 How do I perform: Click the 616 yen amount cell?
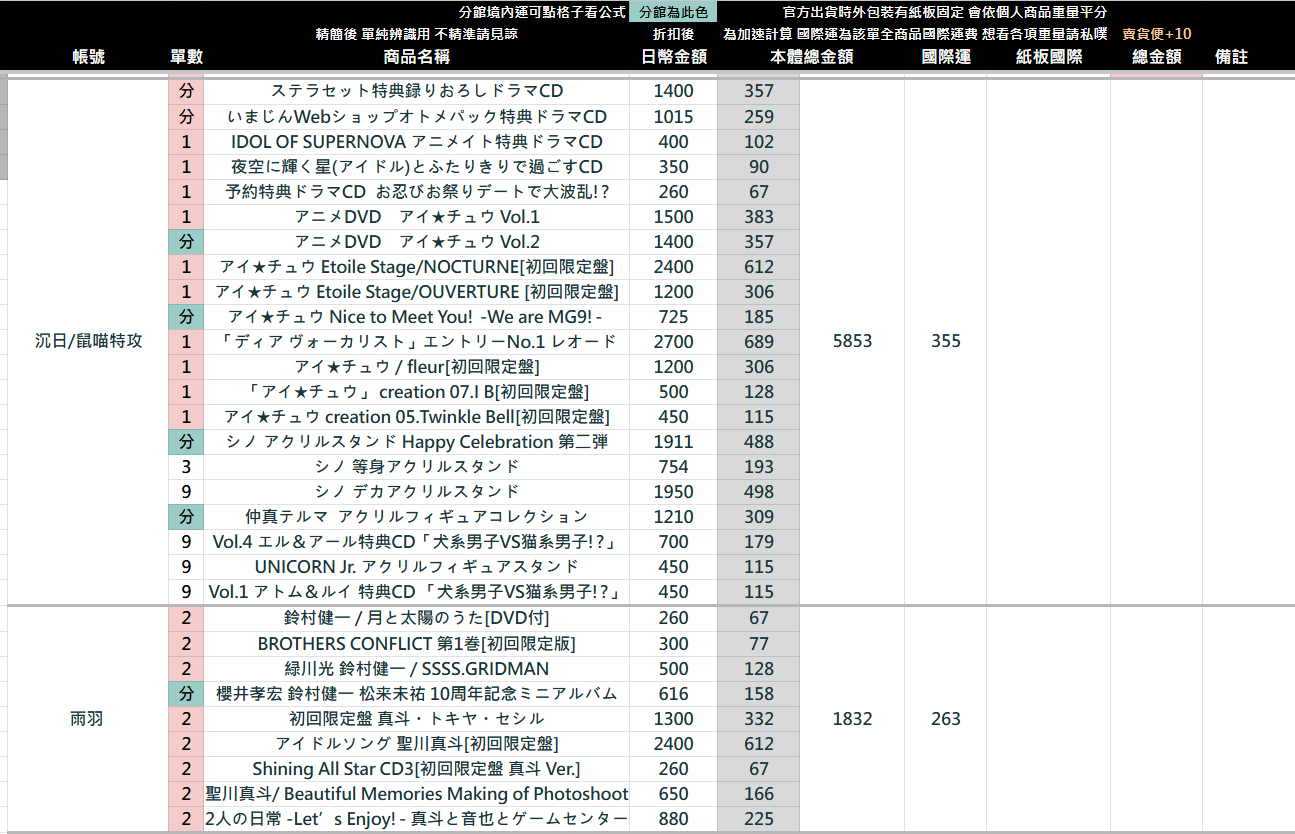(673, 694)
